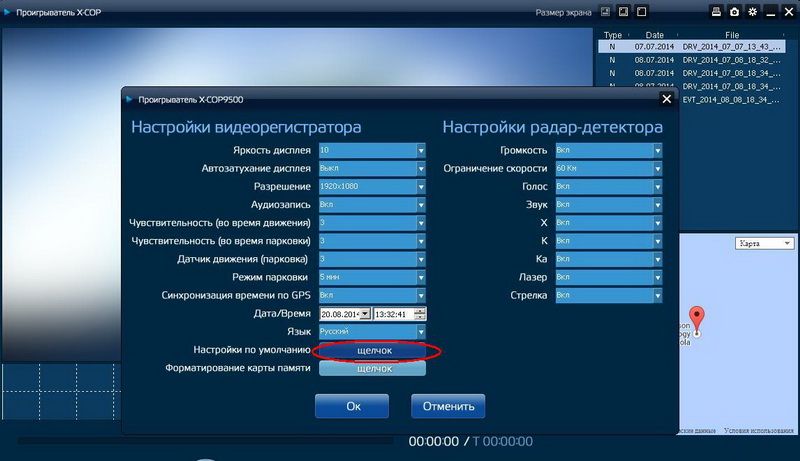
Task: Expand the Разрешение 1920x1080 dropdown
Action: tap(421, 186)
